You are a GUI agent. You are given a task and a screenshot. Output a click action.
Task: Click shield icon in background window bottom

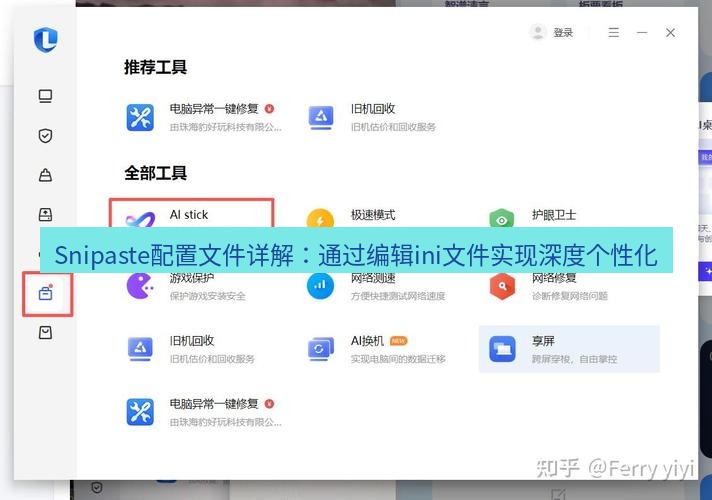coord(97,488)
